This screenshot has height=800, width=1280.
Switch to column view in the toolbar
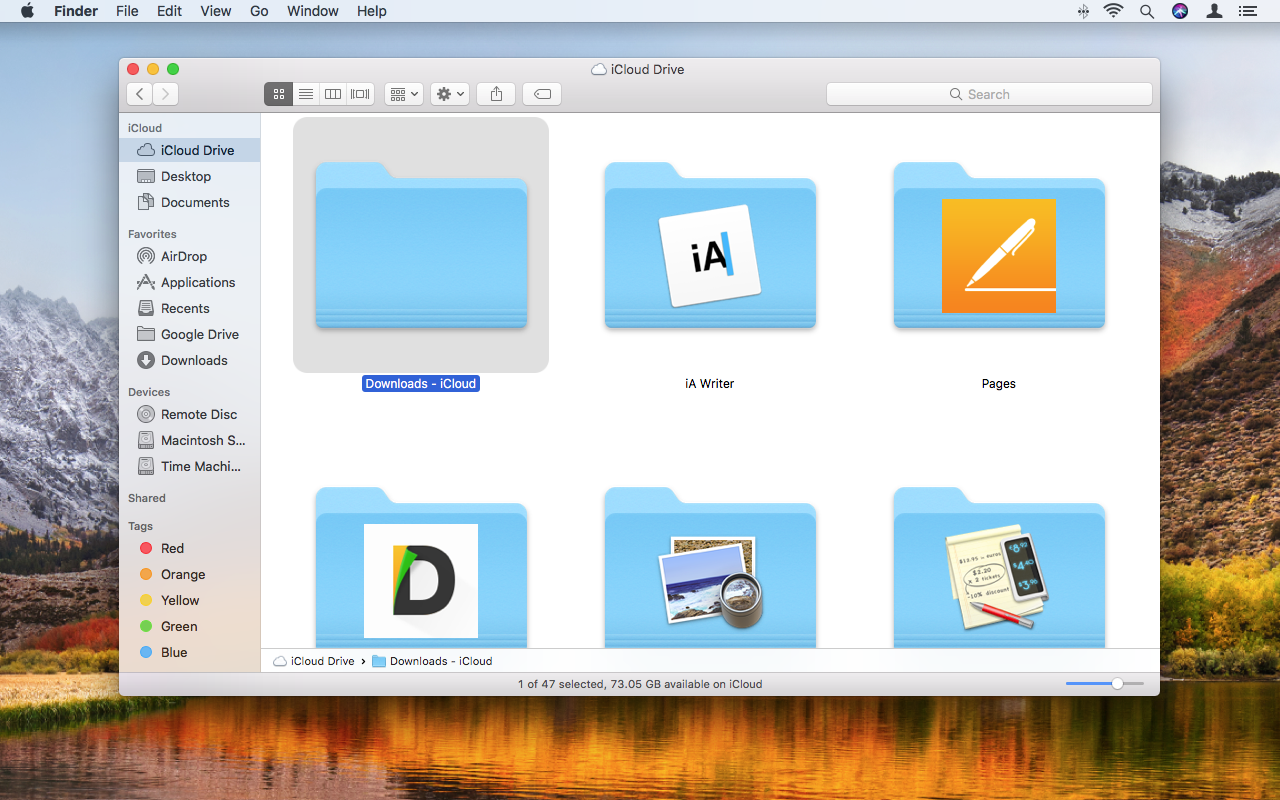point(333,93)
